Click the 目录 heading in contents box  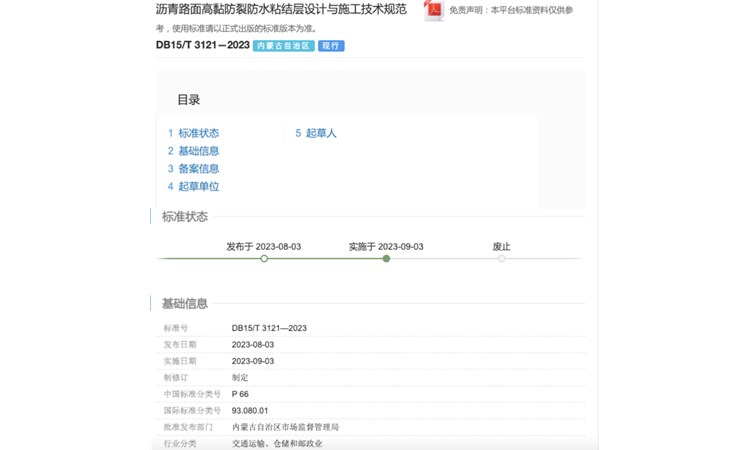188,100
